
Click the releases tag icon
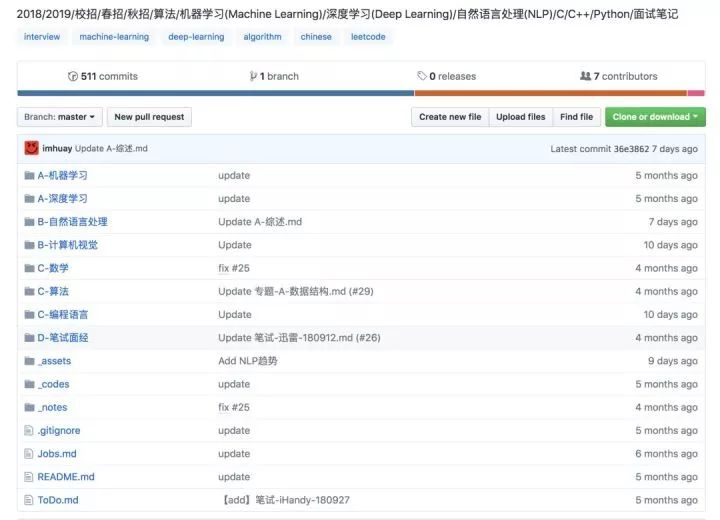pos(422,76)
